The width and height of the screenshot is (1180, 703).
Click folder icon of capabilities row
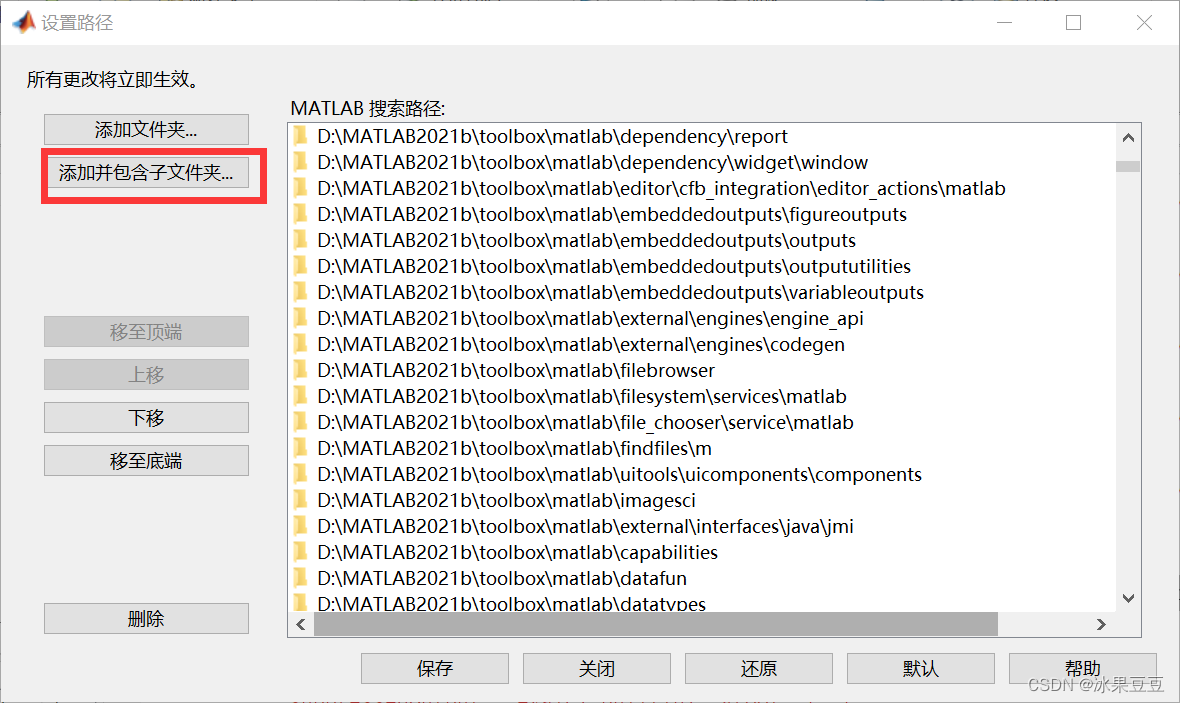(300, 552)
